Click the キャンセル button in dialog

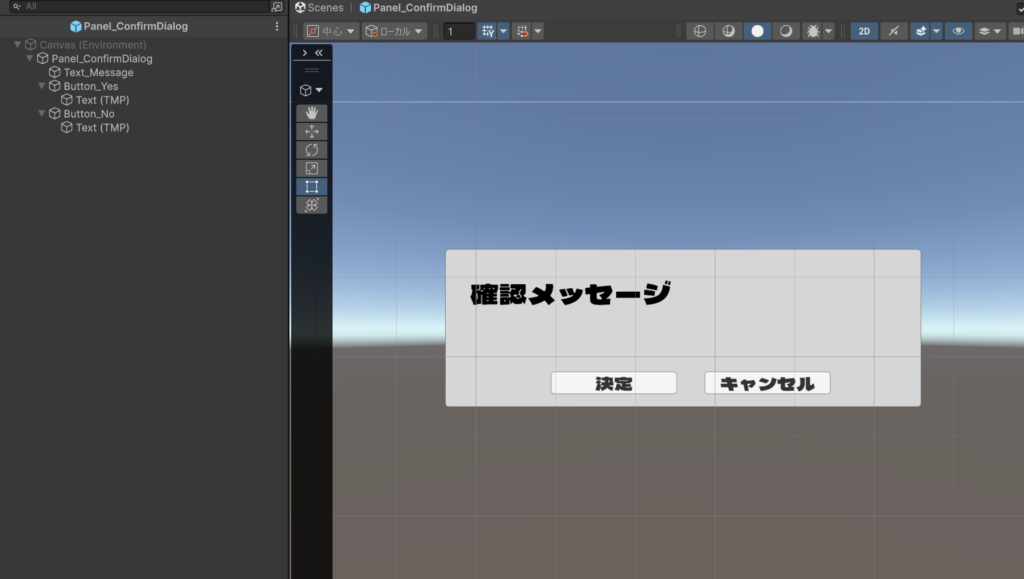click(x=767, y=383)
